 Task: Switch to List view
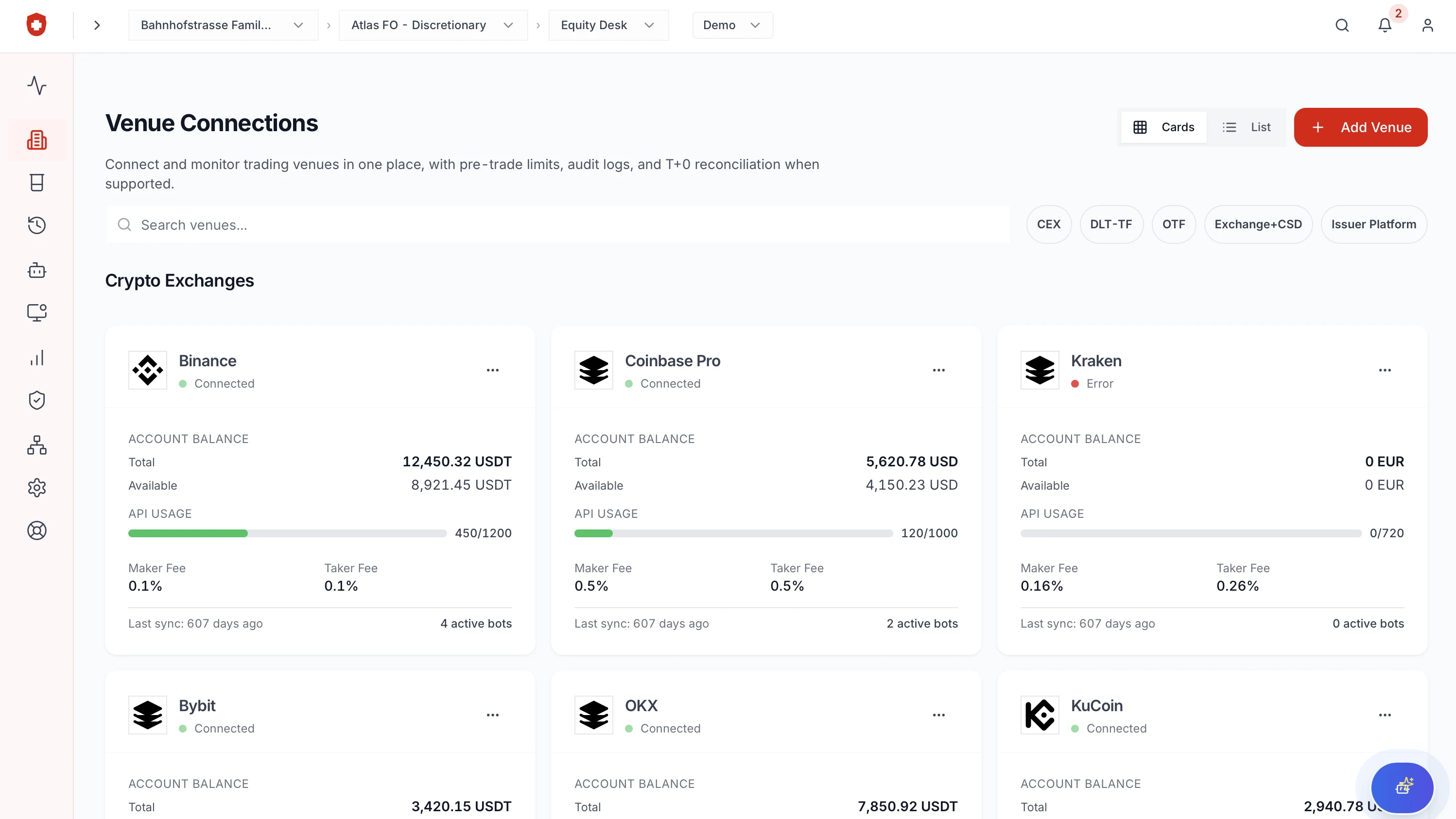click(1247, 127)
